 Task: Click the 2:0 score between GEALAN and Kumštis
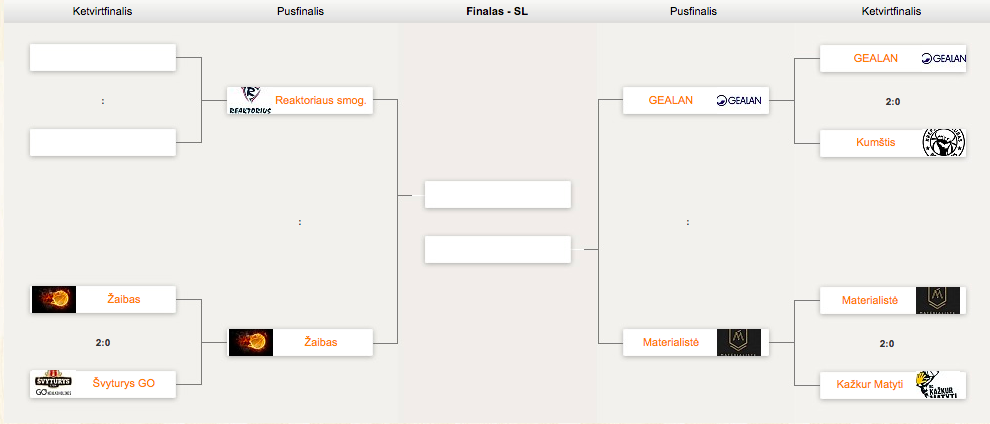(893, 101)
